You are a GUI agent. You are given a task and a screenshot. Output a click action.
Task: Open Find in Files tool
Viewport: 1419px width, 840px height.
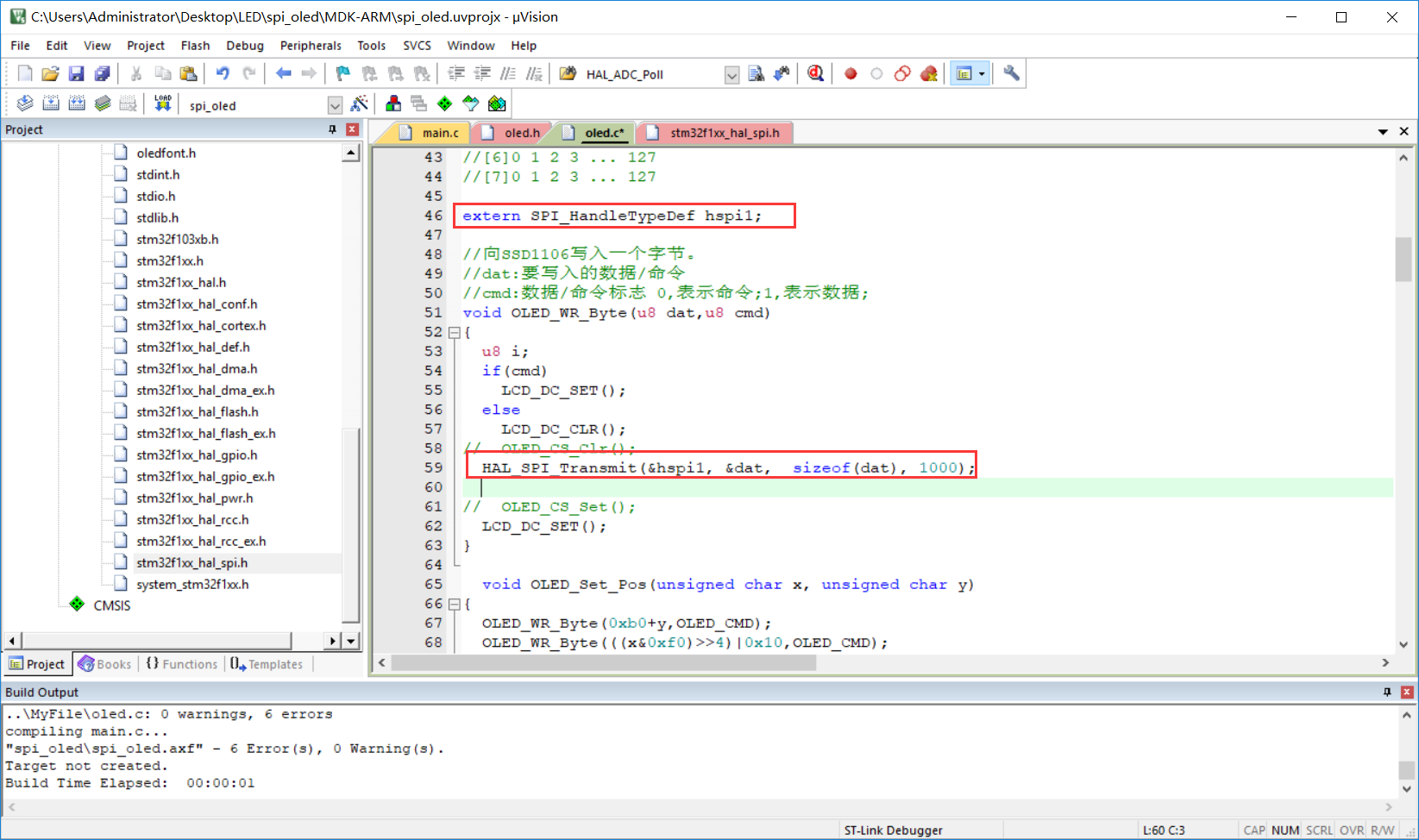tap(756, 74)
